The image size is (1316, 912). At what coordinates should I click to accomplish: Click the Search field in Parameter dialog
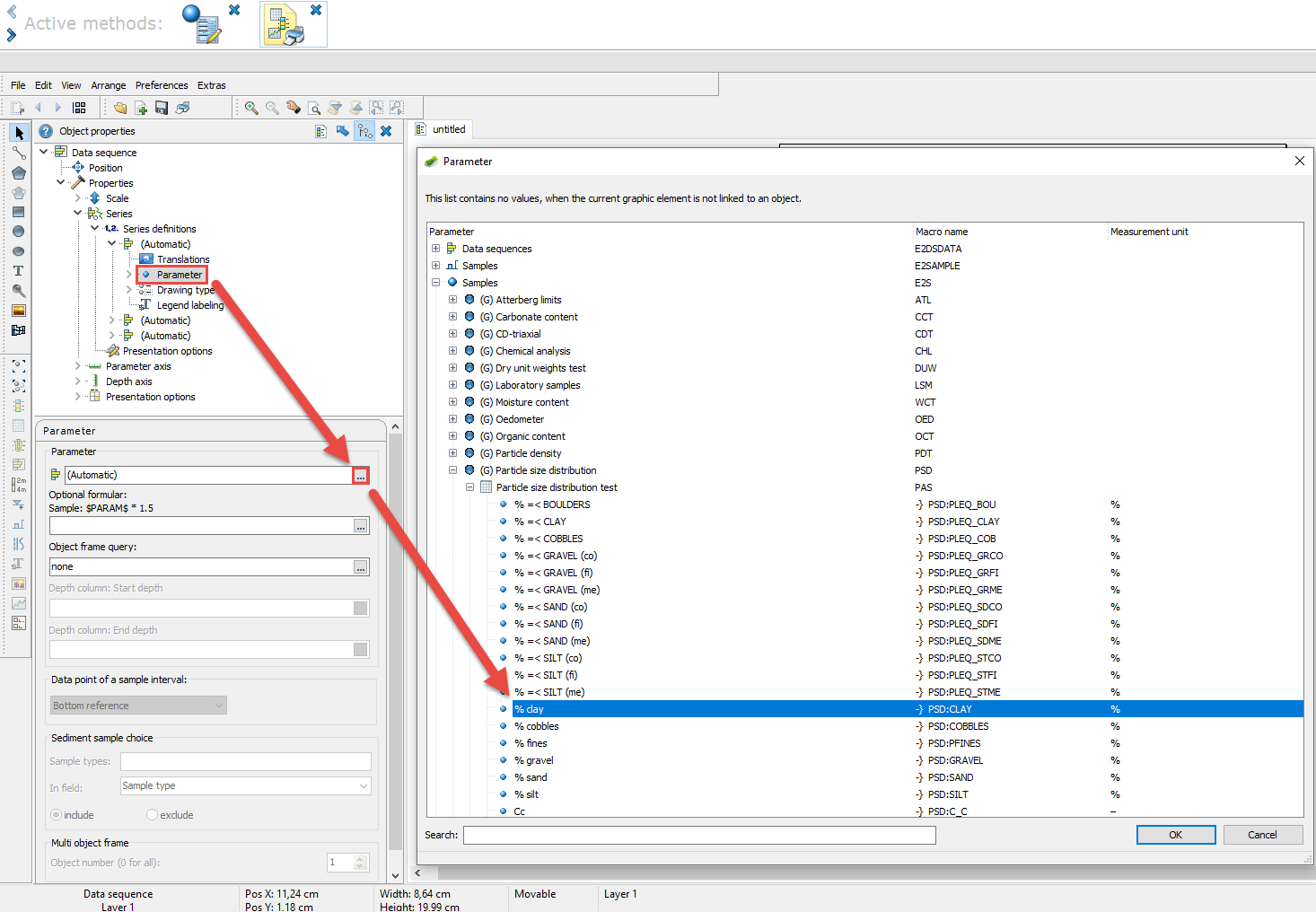tap(699, 835)
